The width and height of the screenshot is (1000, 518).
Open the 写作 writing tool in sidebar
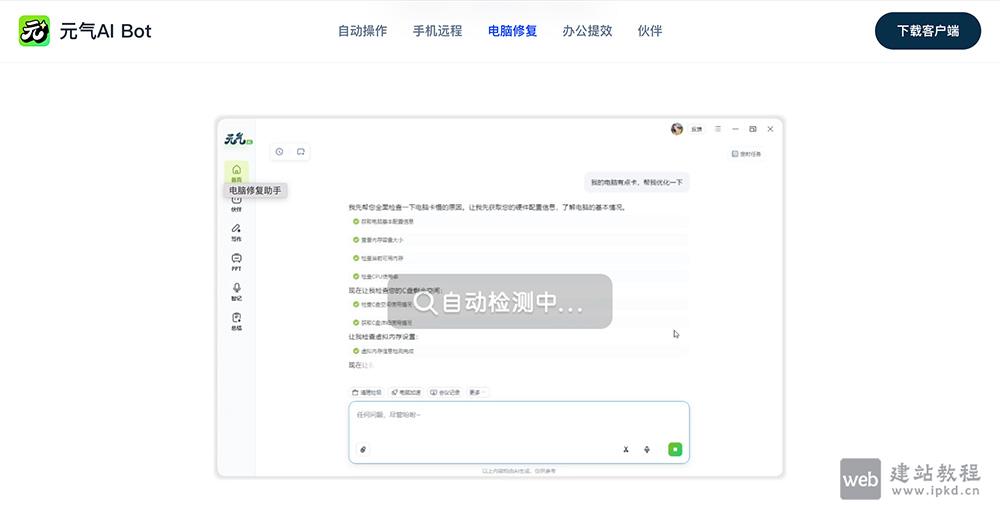(x=237, y=232)
